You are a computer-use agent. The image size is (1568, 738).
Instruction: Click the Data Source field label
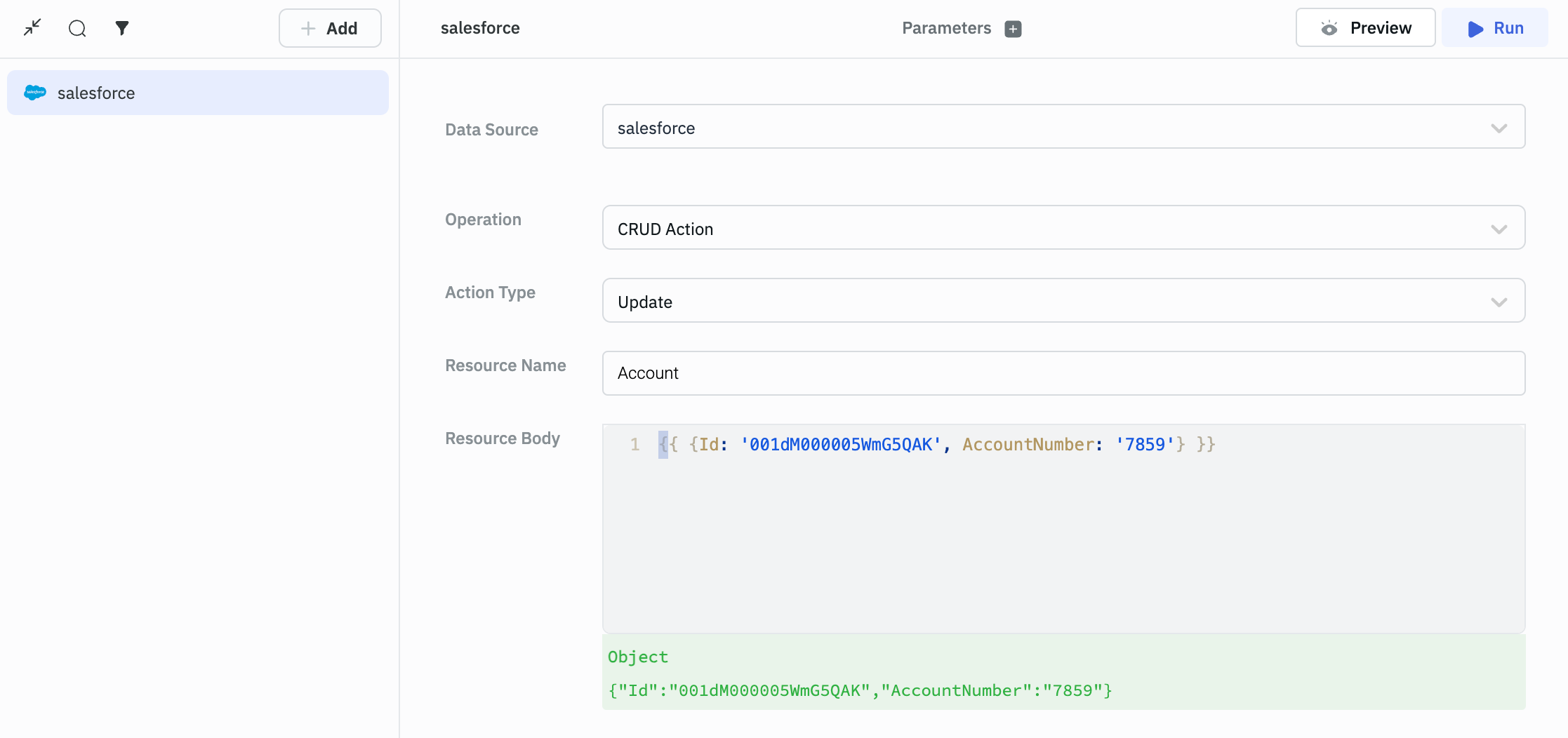click(x=491, y=130)
